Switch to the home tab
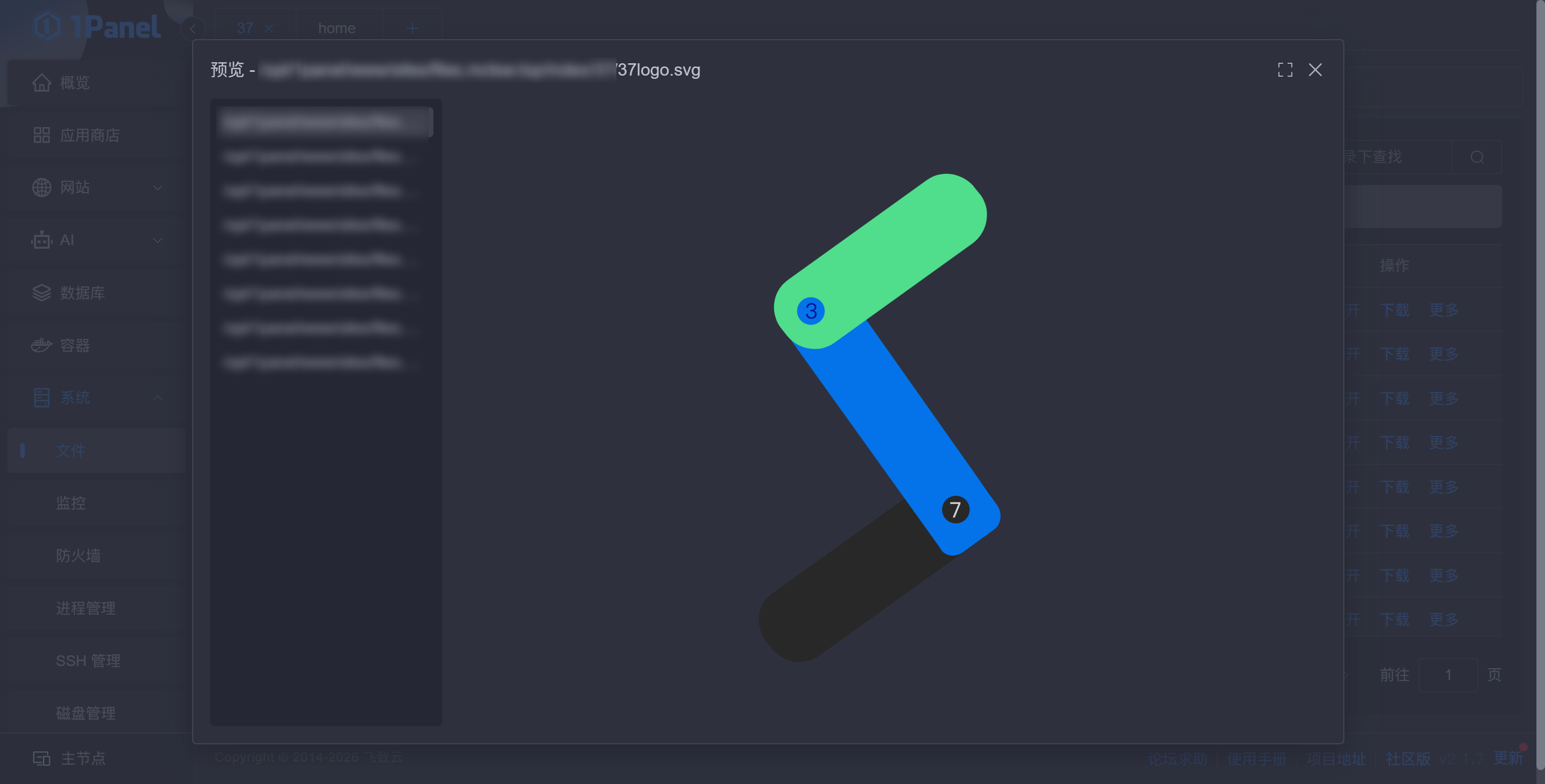Screen dimensions: 1545x784 tap(336, 28)
